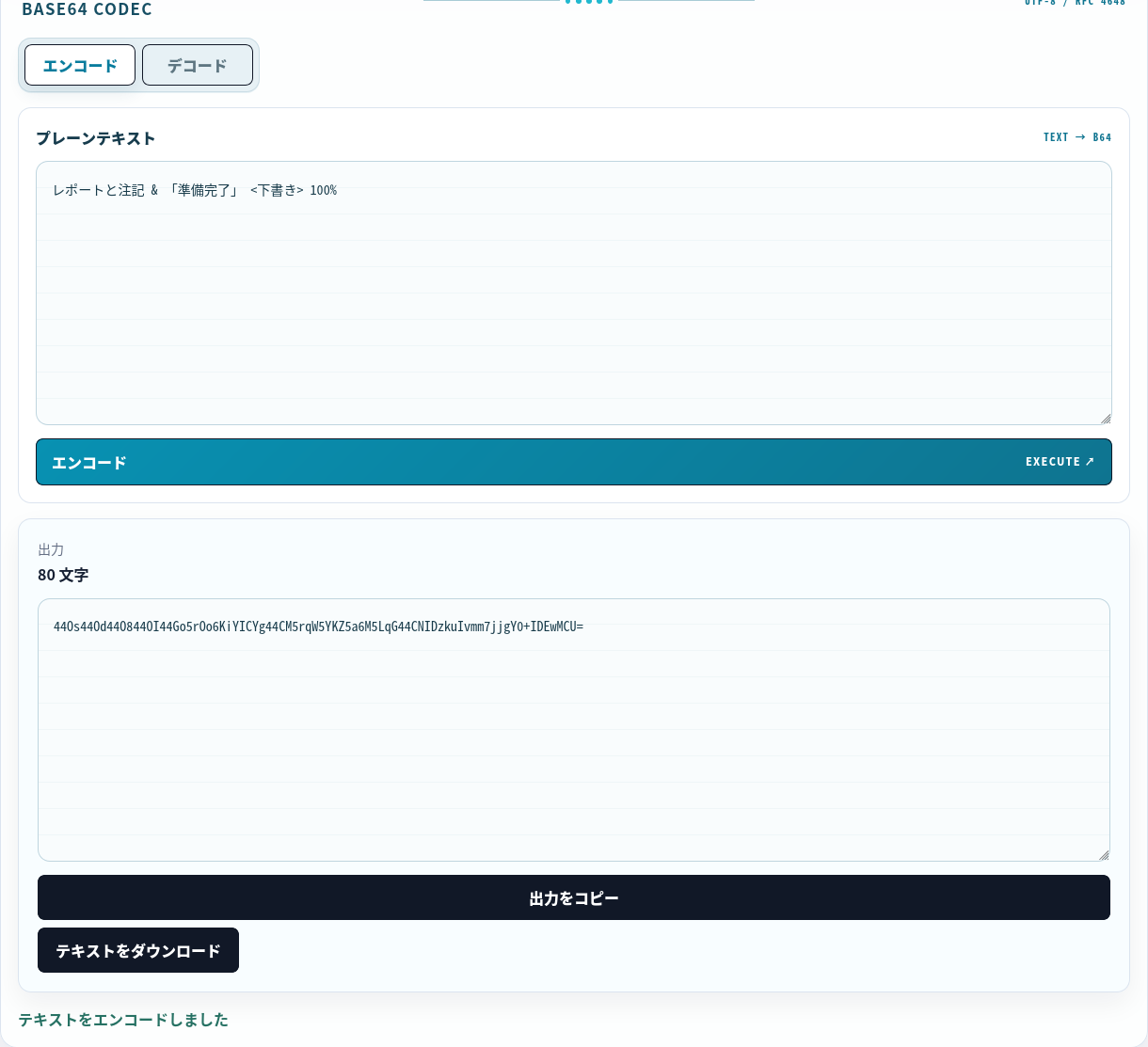This screenshot has height=1047, width=1148.
Task: Click the プレーンテキスト input textarea
Action: (574, 293)
